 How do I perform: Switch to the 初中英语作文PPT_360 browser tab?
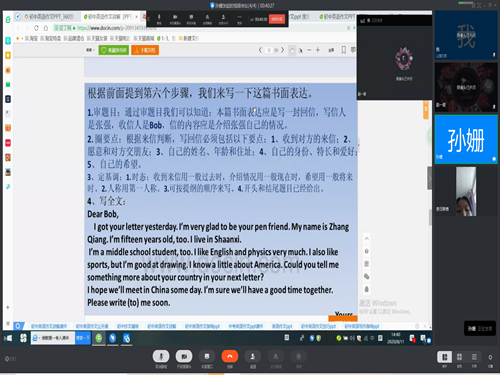pyautogui.click(x=49, y=17)
